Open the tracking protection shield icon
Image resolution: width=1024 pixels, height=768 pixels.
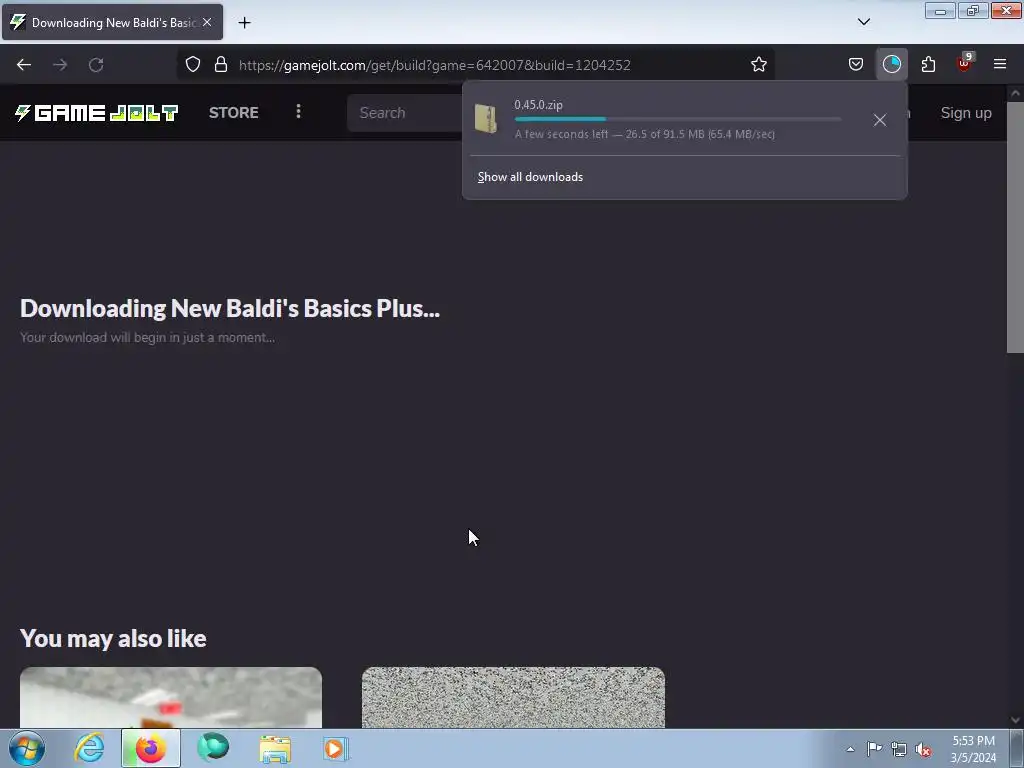tap(193, 65)
